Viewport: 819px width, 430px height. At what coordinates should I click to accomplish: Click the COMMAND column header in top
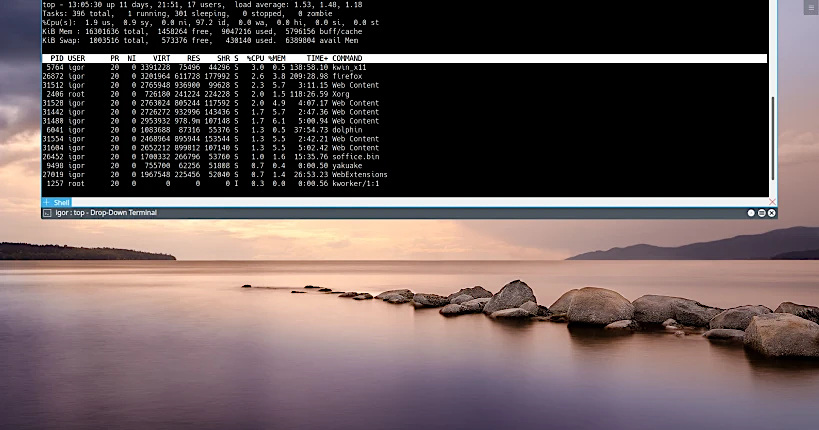347,58
